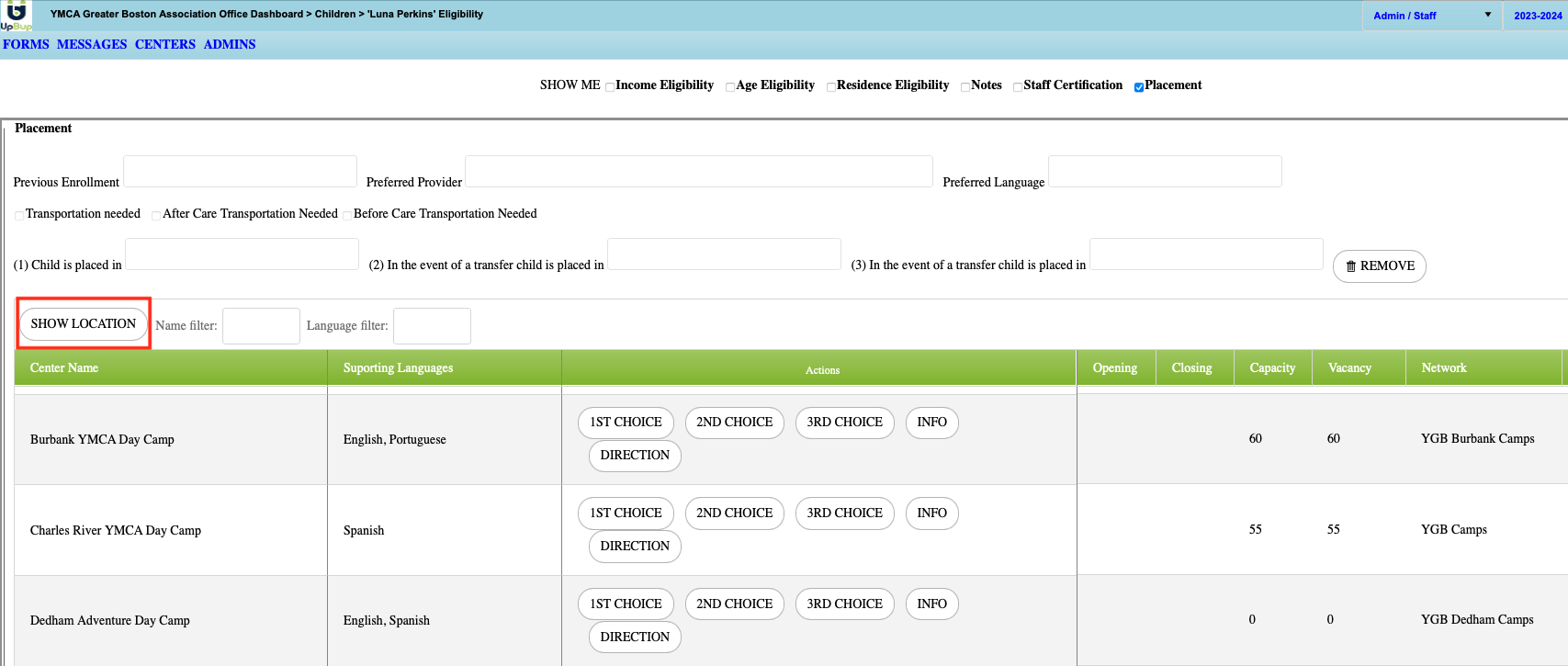Screen dimensions: 1568x666
Task: Get DIRECTION for Dedham Adventure Day Camp
Action: [635, 638]
